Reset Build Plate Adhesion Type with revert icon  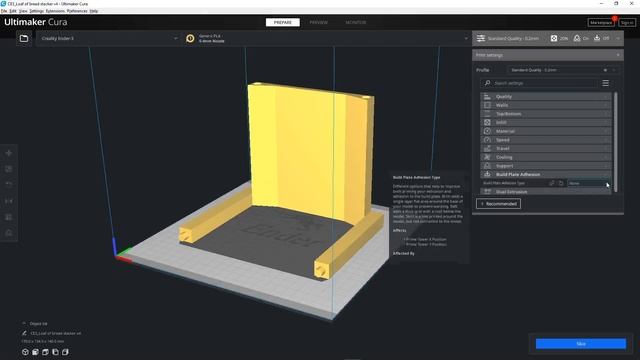point(561,183)
